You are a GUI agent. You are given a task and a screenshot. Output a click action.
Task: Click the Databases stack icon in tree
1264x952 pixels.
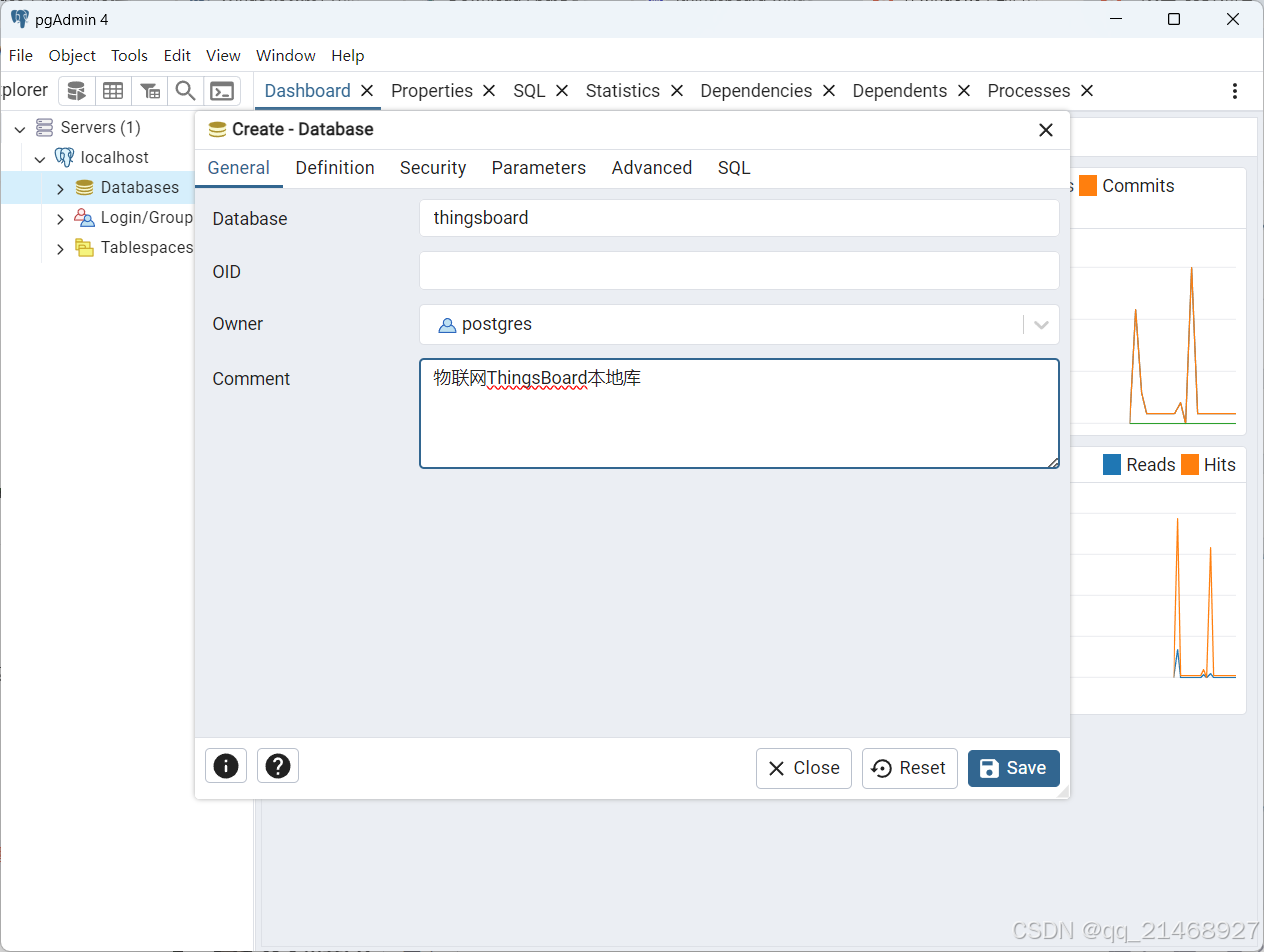tap(84, 187)
